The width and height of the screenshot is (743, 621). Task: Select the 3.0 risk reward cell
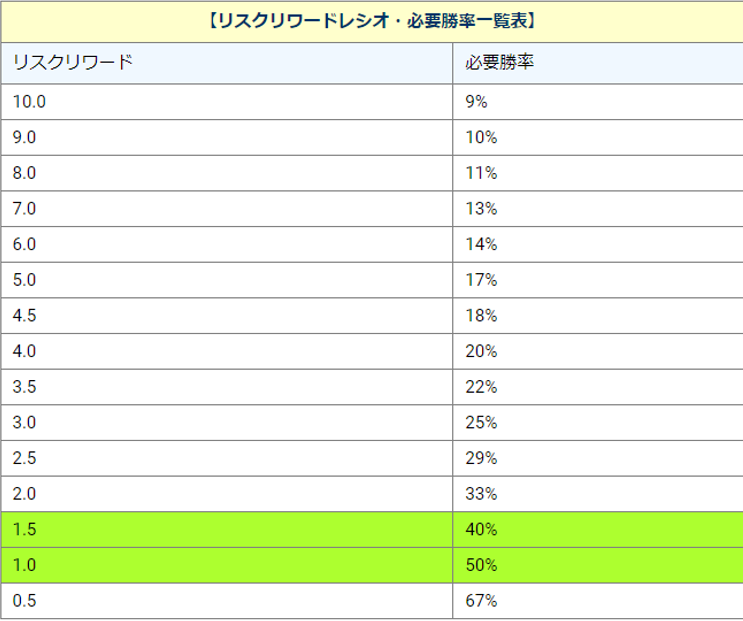pyautogui.click(x=26, y=422)
